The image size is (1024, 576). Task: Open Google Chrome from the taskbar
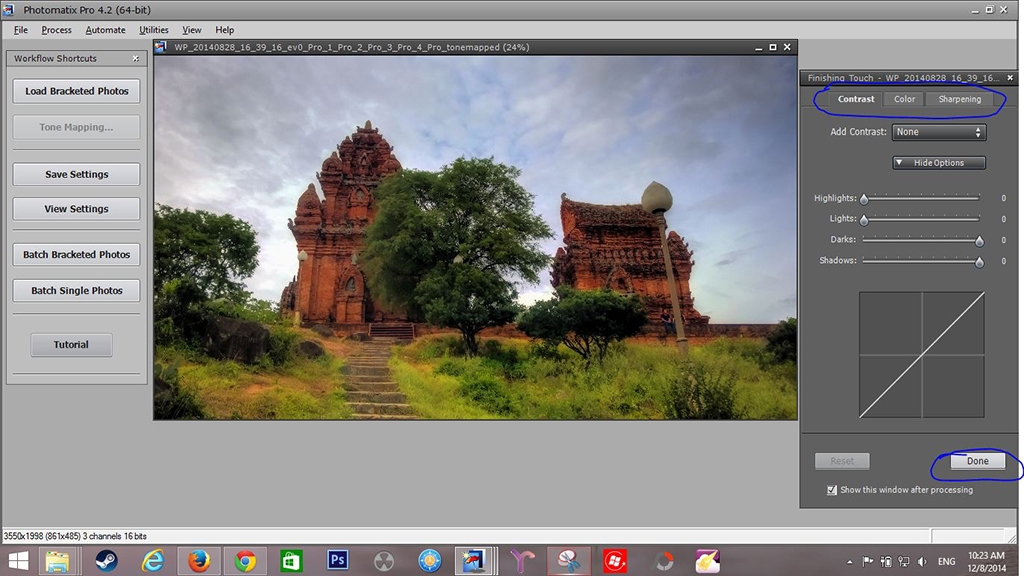click(x=244, y=561)
